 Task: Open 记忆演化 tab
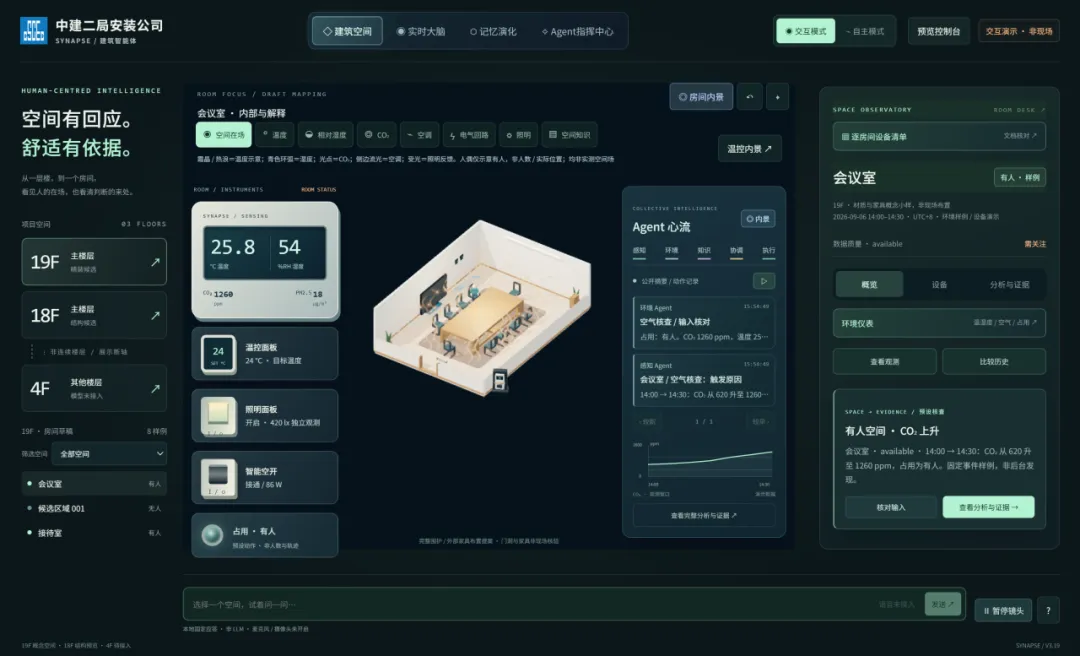click(493, 31)
